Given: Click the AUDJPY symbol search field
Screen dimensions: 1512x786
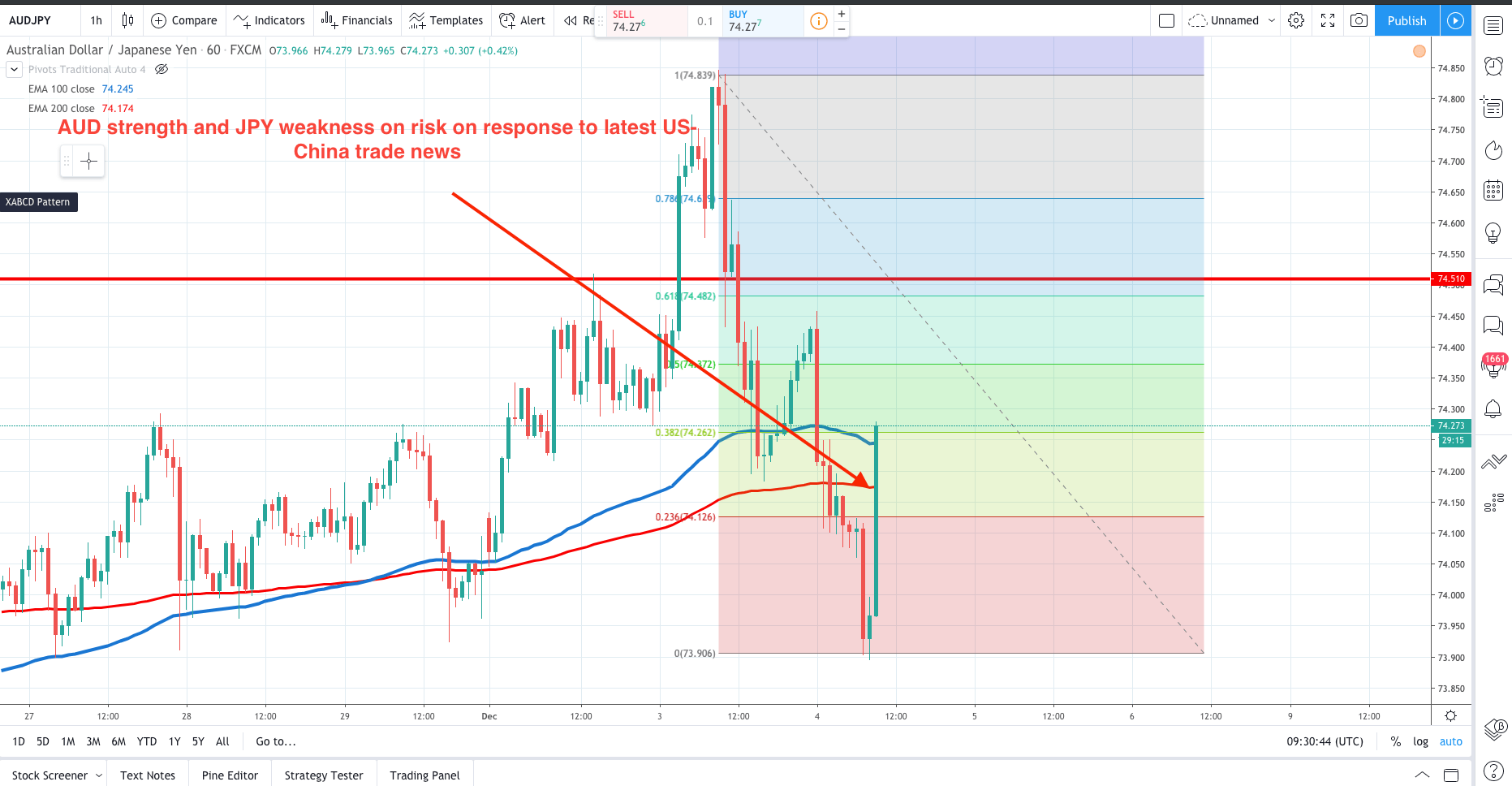Looking at the screenshot, I should point(40,20).
